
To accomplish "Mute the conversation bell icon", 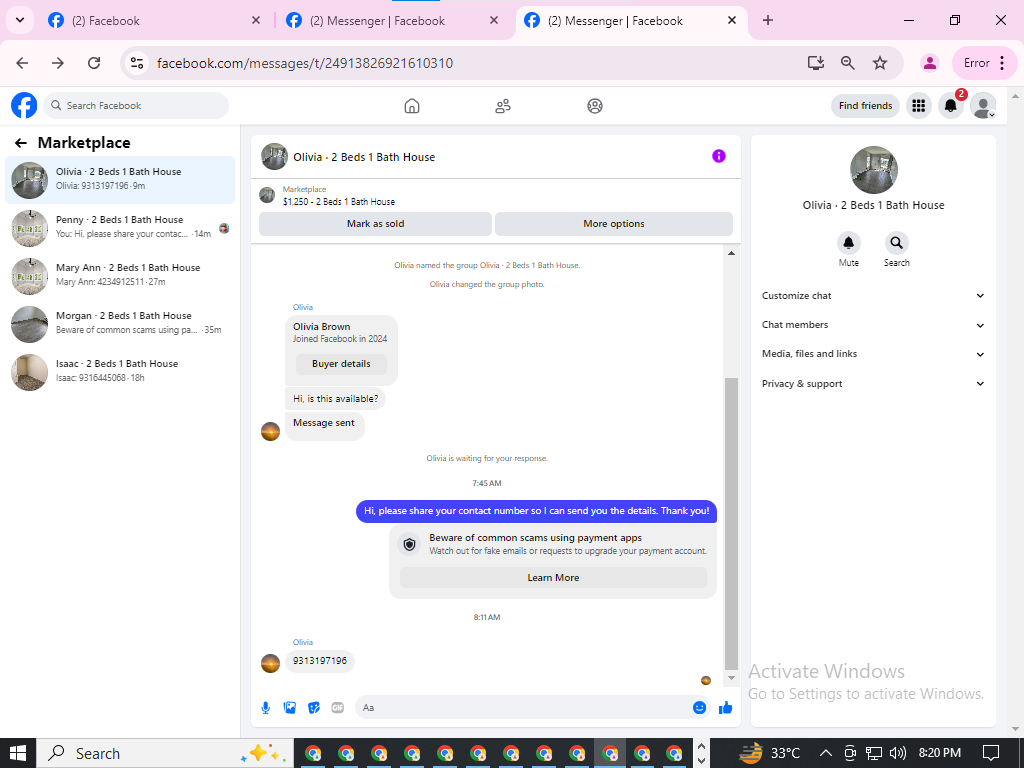I will [x=848, y=243].
